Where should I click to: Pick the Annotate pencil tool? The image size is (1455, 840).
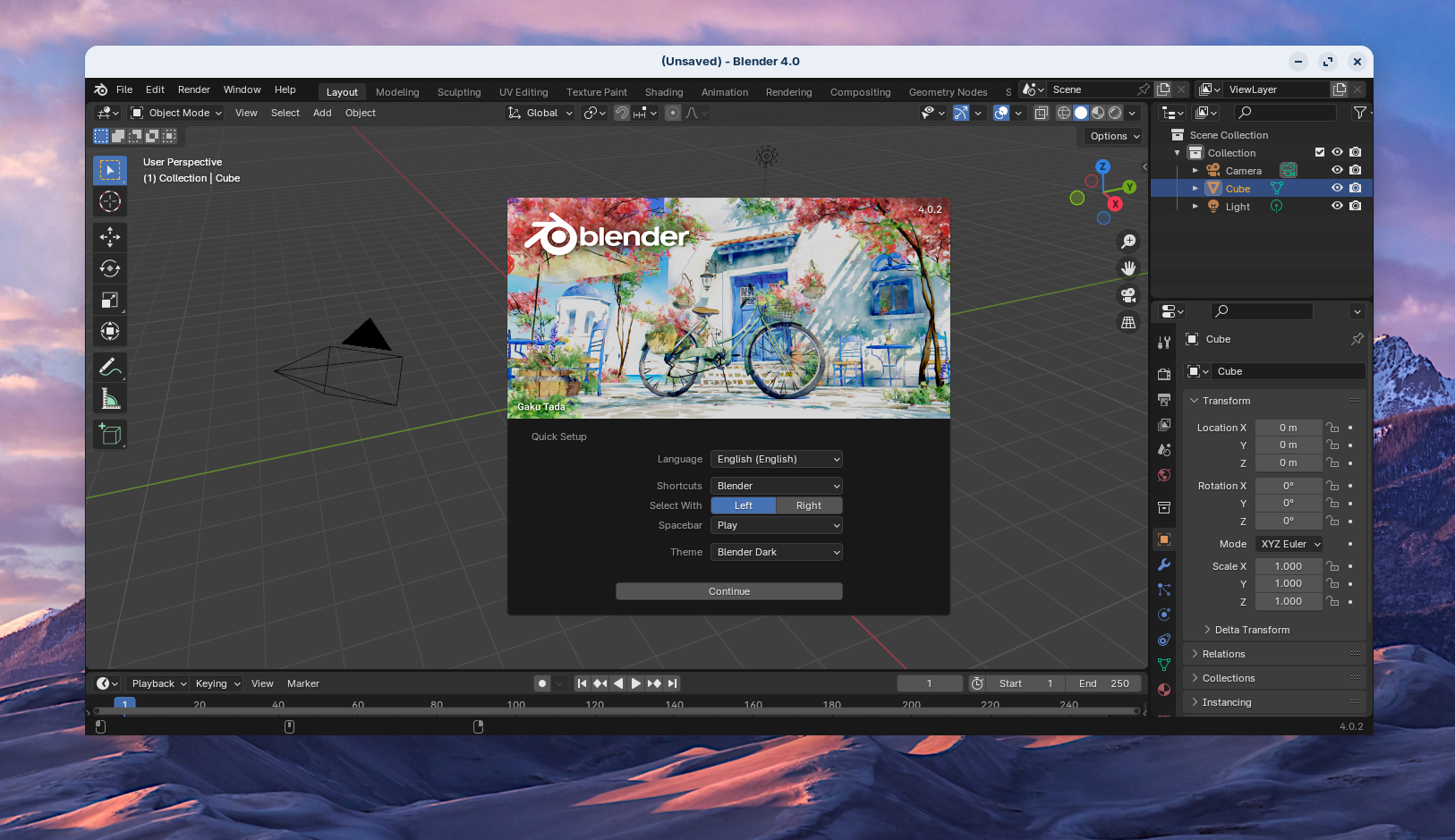coord(110,367)
